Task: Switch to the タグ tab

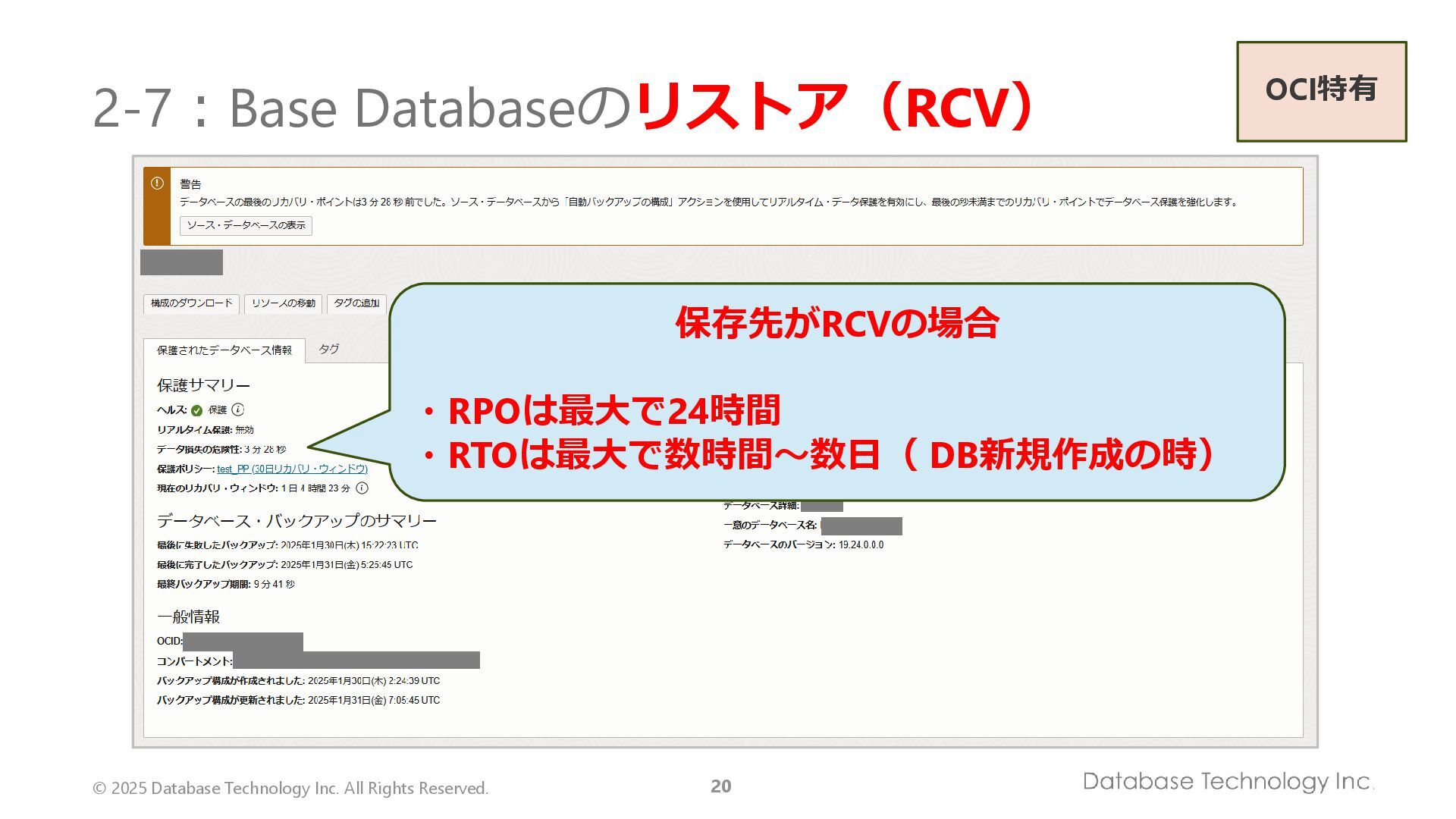Action: [x=328, y=349]
